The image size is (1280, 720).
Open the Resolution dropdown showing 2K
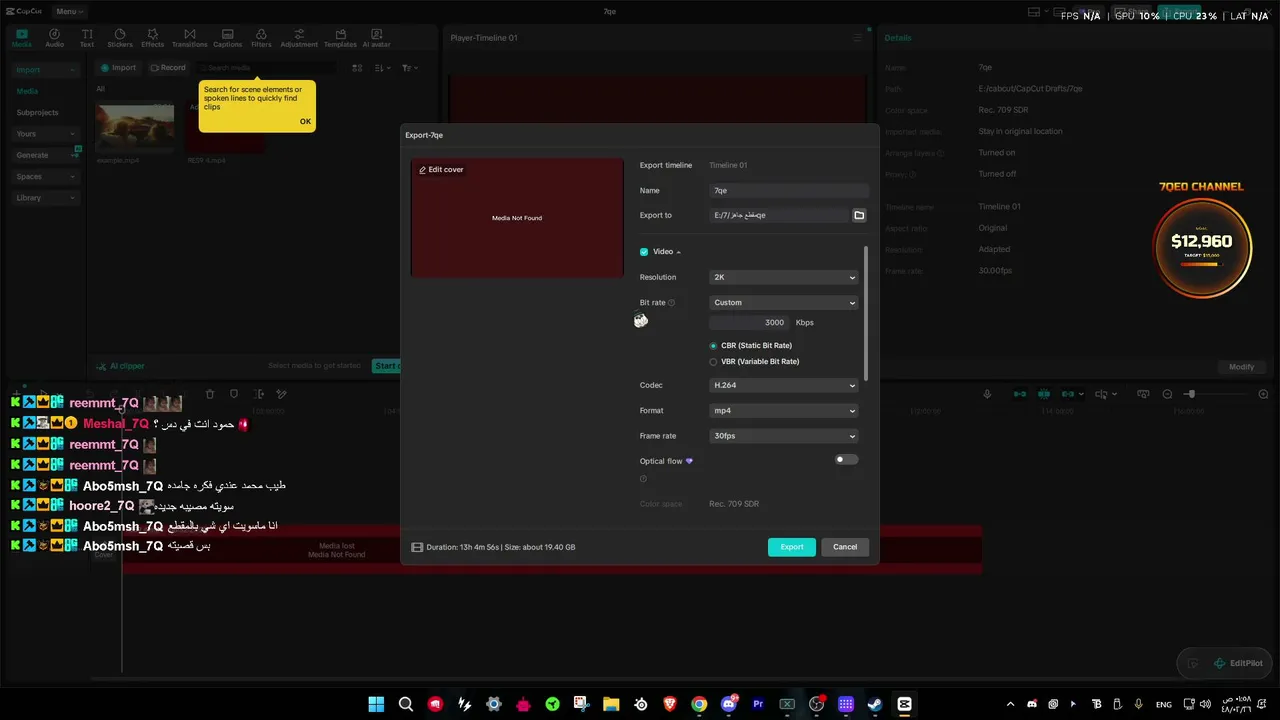(x=784, y=277)
